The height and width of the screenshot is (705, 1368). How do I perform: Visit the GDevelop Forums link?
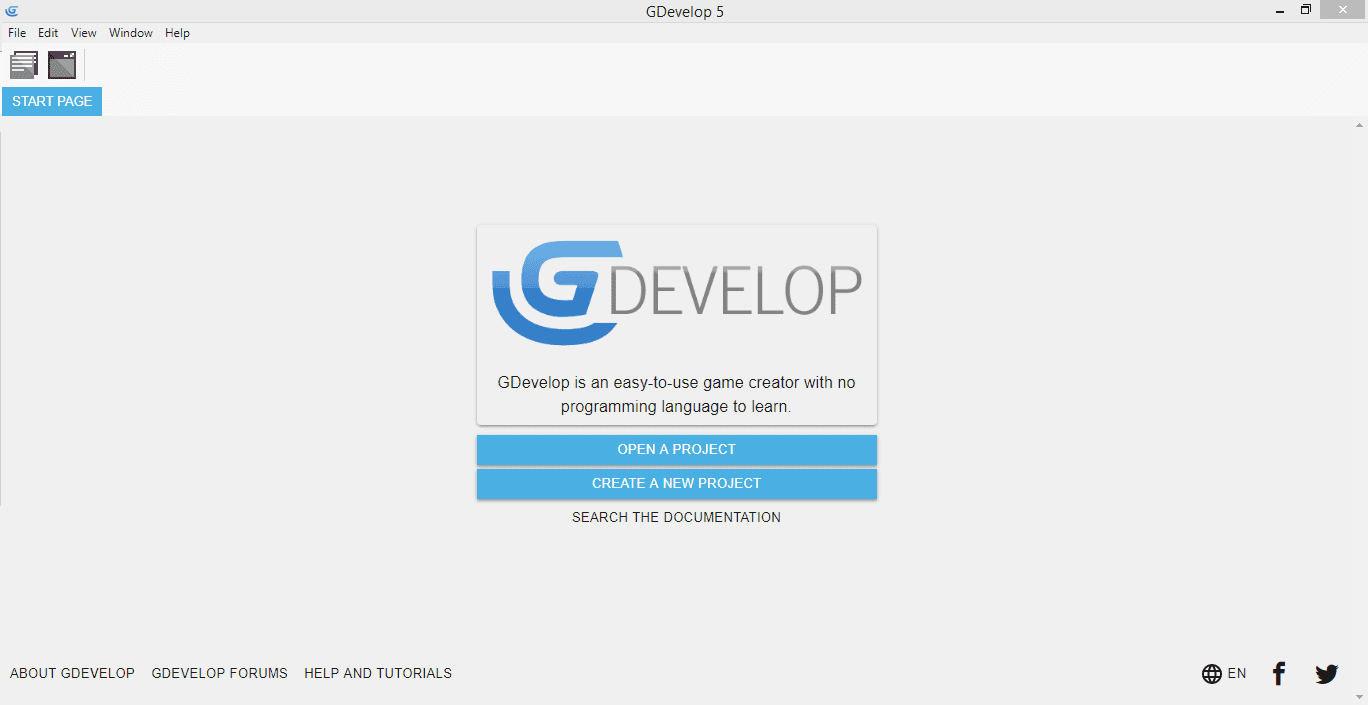[219, 673]
